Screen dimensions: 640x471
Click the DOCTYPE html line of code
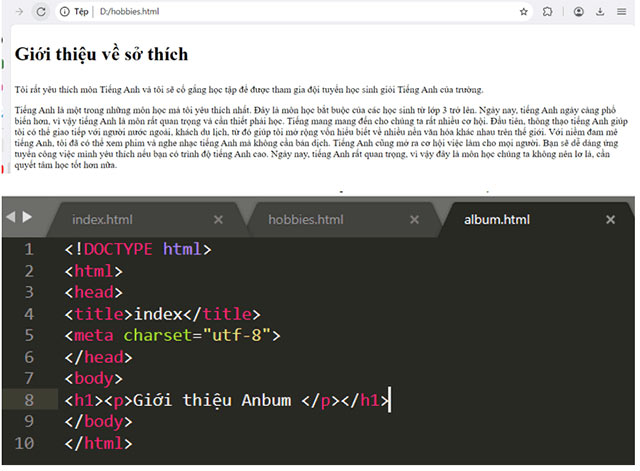pos(138,249)
